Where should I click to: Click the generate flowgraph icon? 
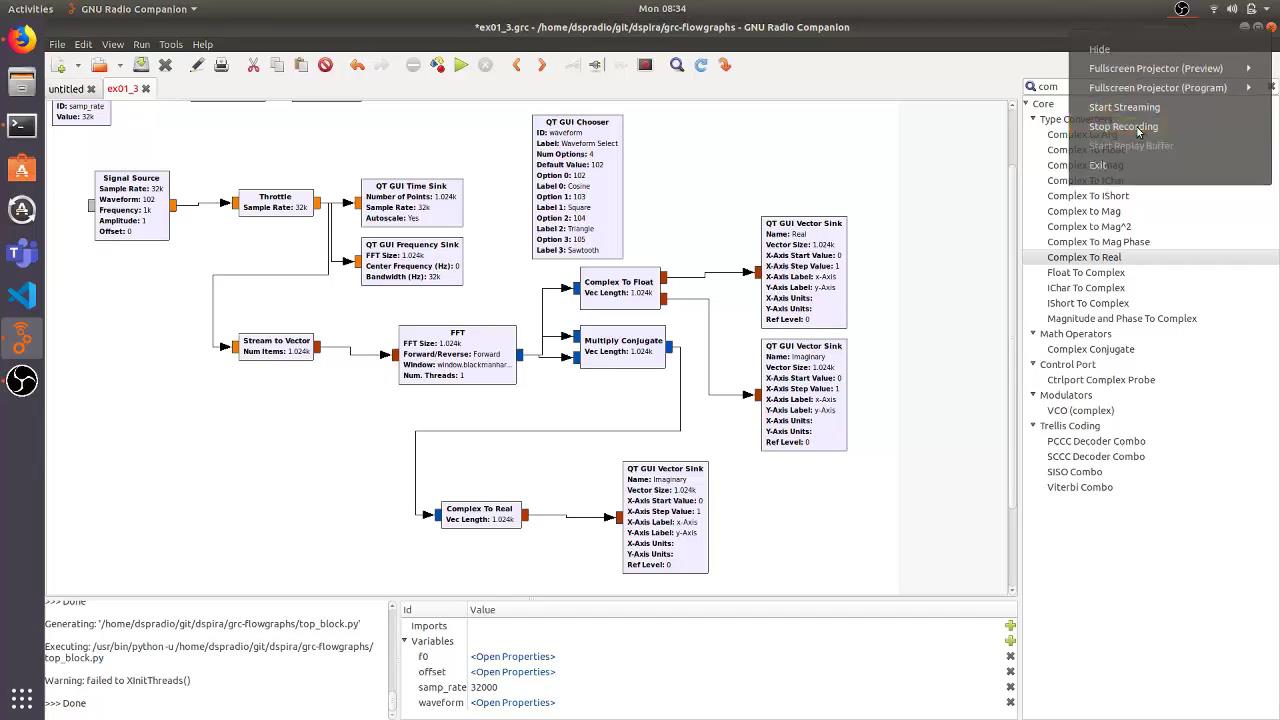[437, 65]
